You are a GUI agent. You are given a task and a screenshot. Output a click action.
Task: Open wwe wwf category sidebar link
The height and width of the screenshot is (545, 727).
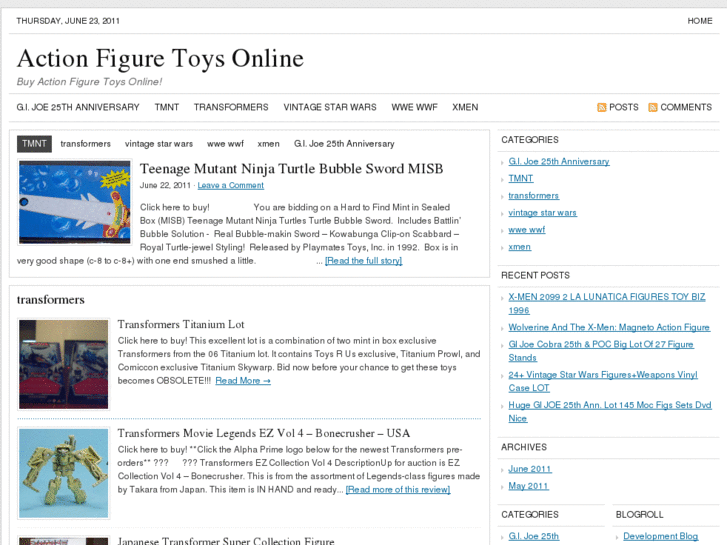click(x=527, y=230)
